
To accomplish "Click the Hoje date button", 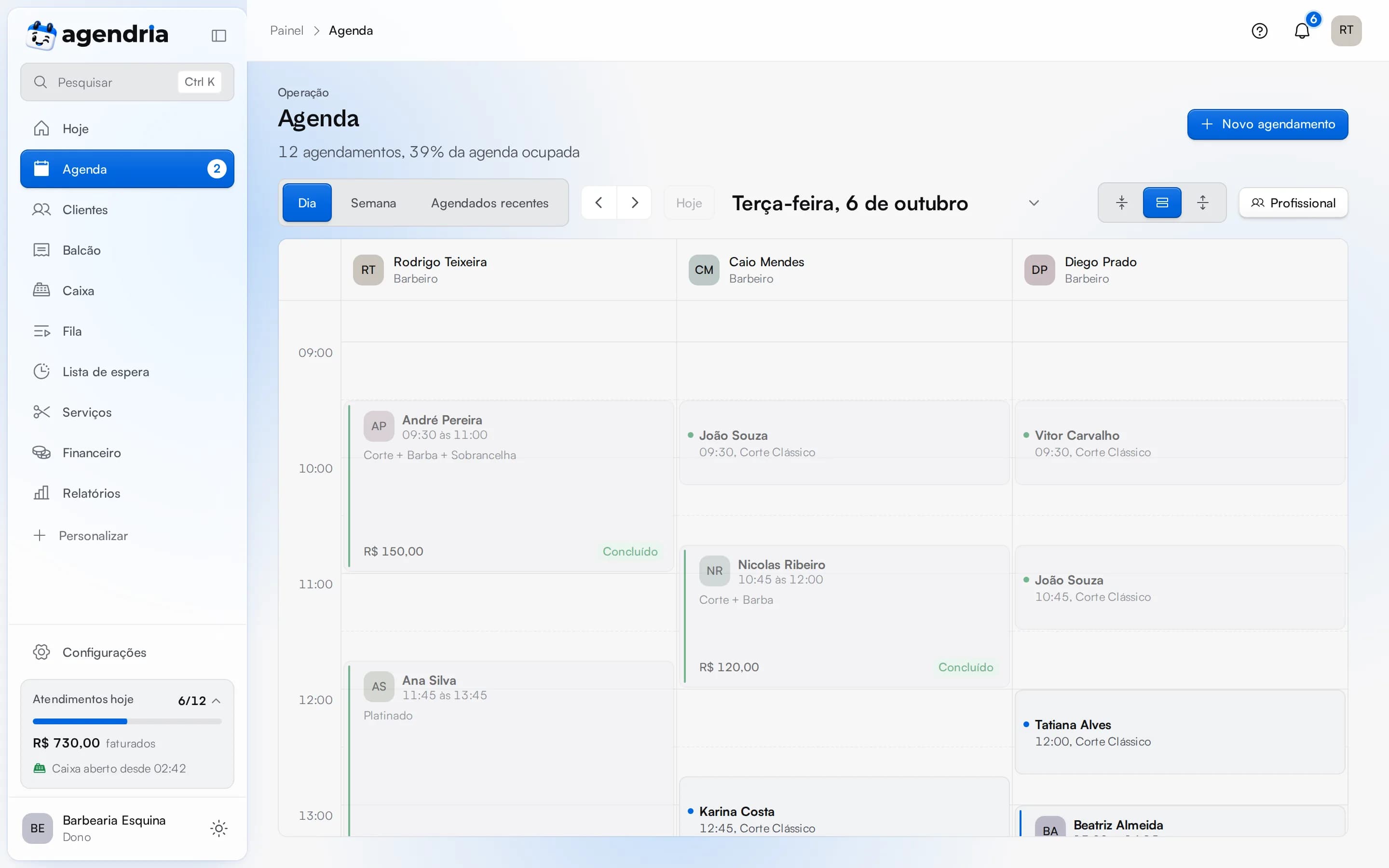I will click(689, 203).
